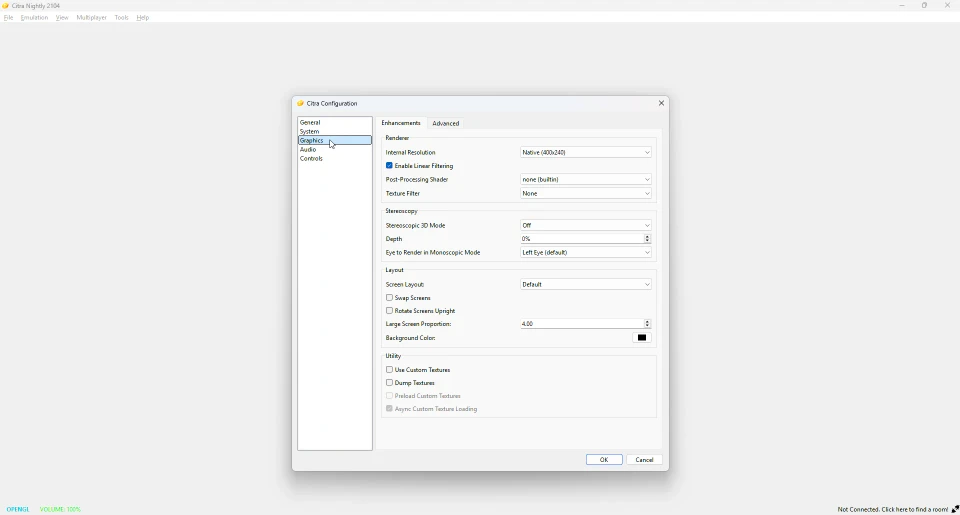960x515 pixels.
Task: Open the Stereoscopic 3D Mode dropdown
Action: [586, 225]
